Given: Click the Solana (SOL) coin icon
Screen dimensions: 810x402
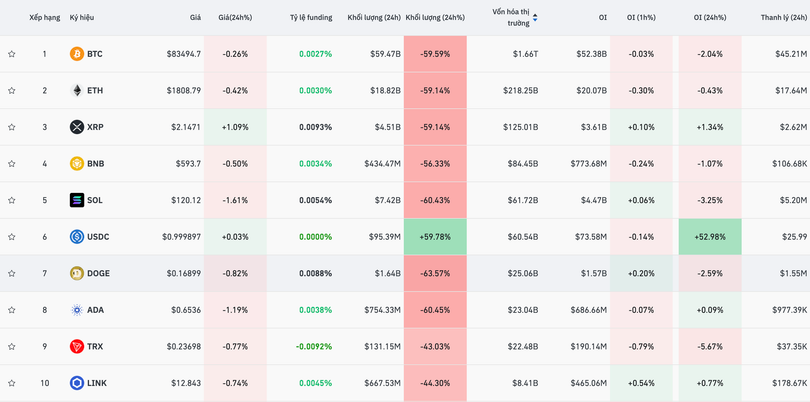Looking at the screenshot, I should click(77, 200).
